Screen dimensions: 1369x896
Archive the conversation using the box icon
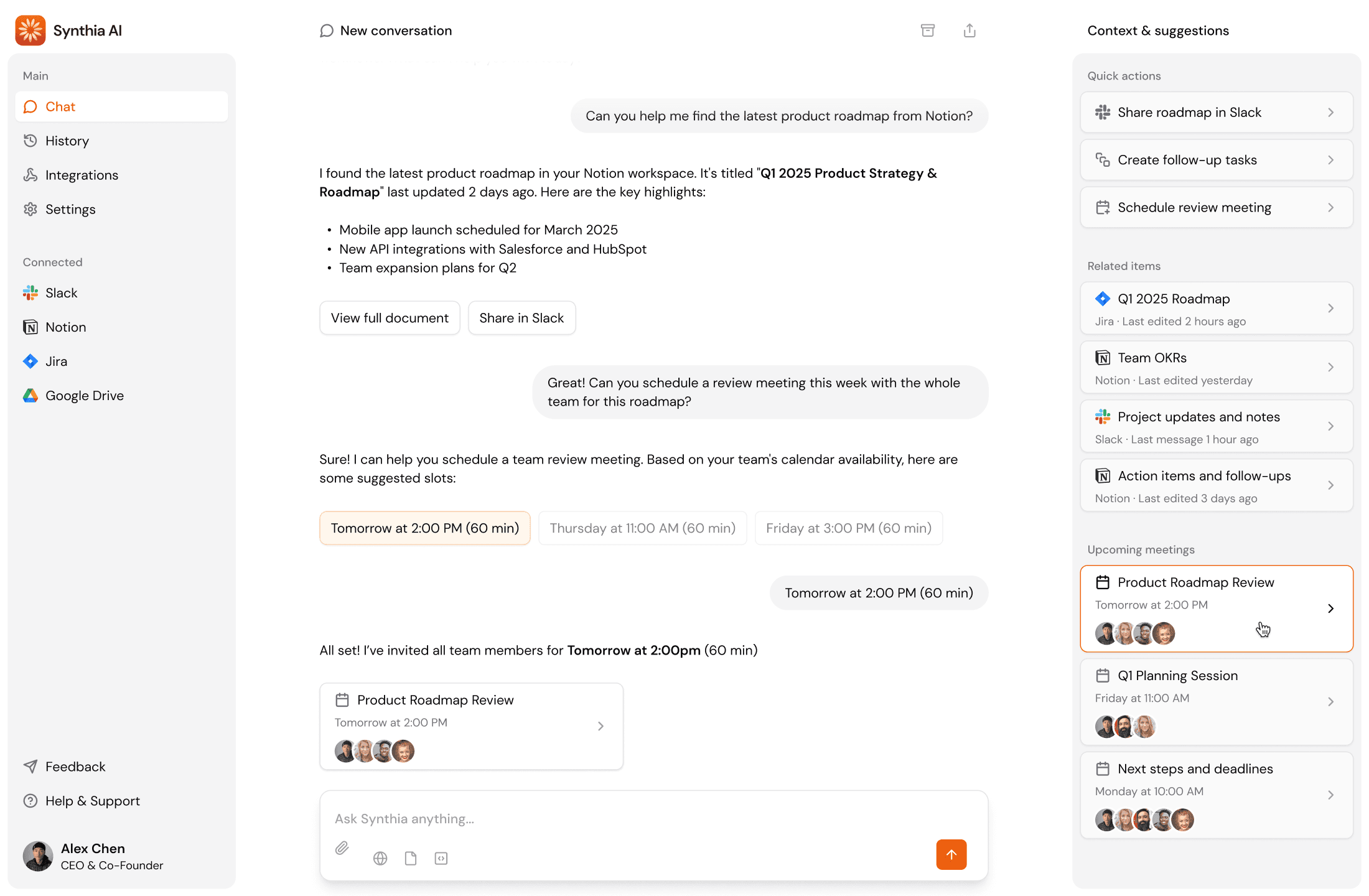point(928,30)
